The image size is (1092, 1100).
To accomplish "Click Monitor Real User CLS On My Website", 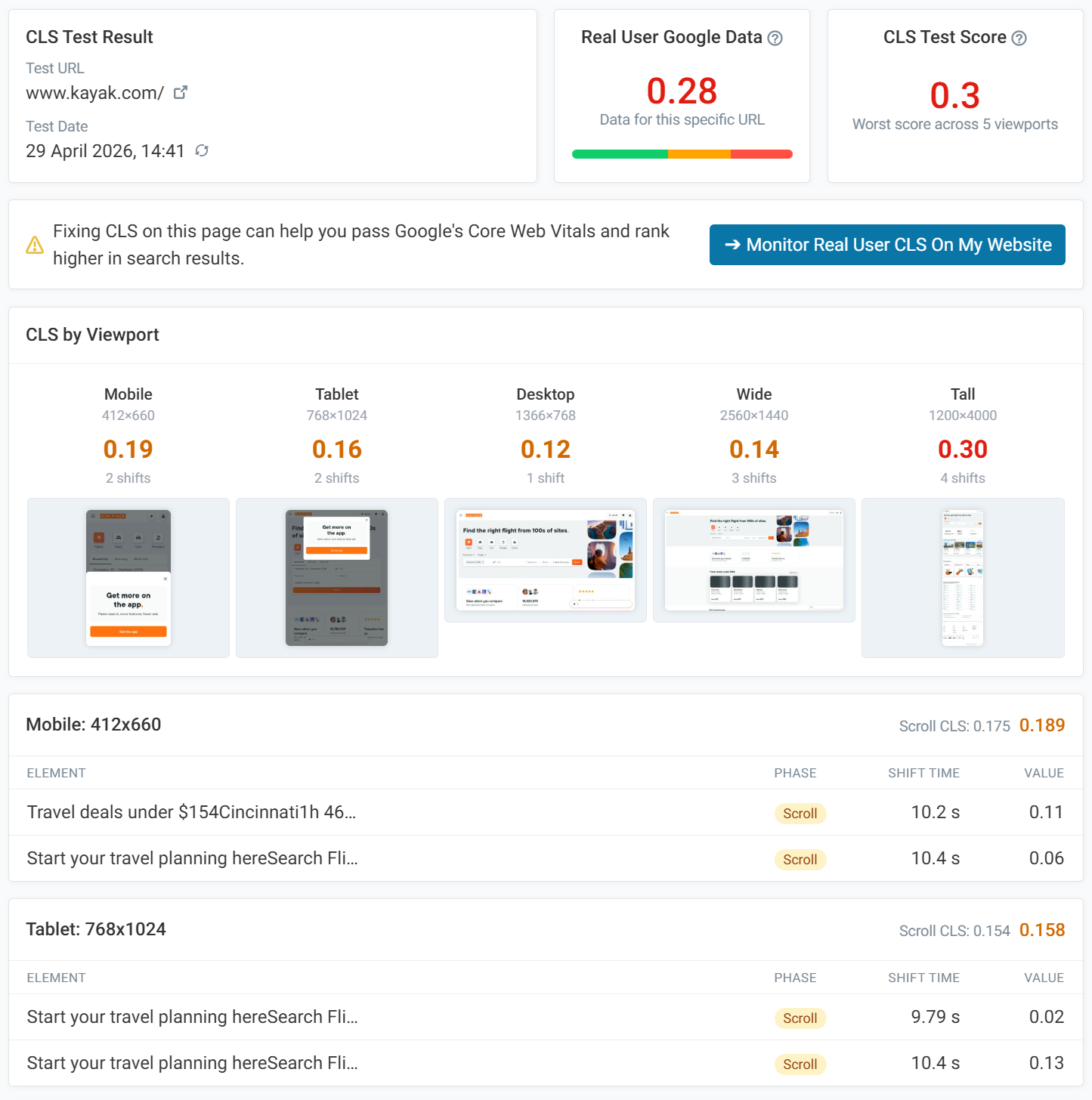I will pyautogui.click(x=887, y=245).
